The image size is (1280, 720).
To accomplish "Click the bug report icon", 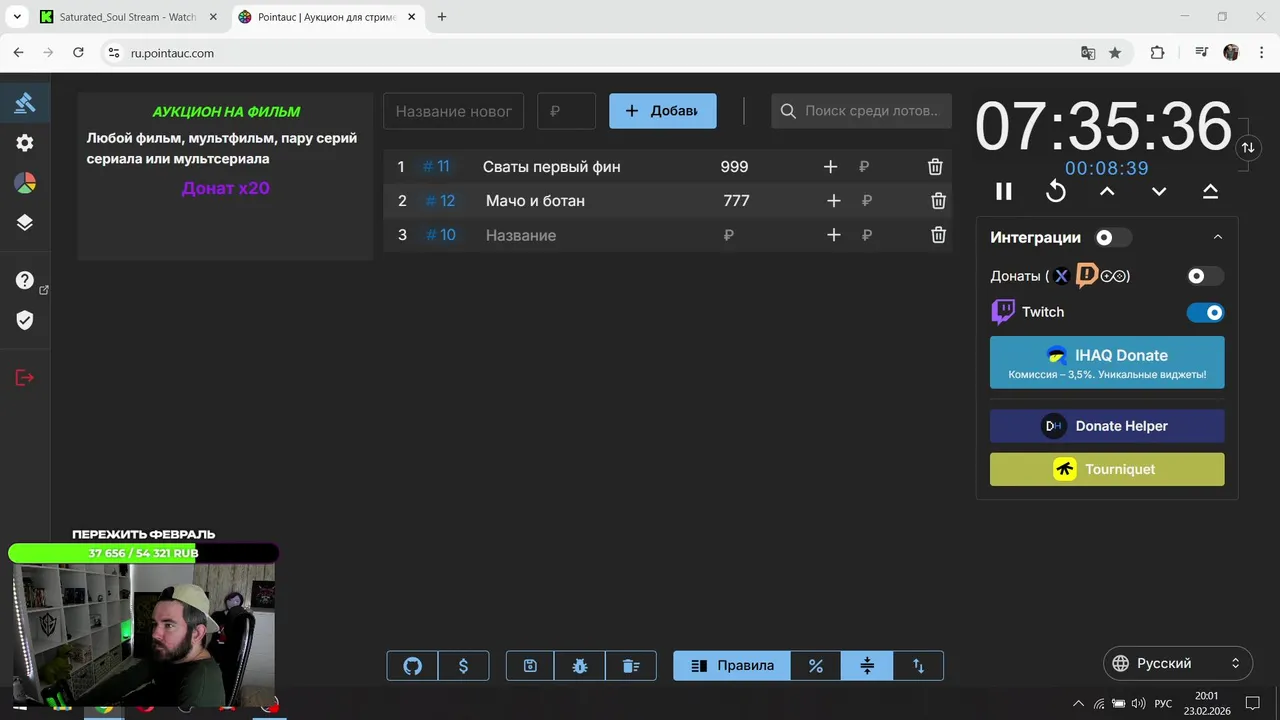I will point(580,666).
